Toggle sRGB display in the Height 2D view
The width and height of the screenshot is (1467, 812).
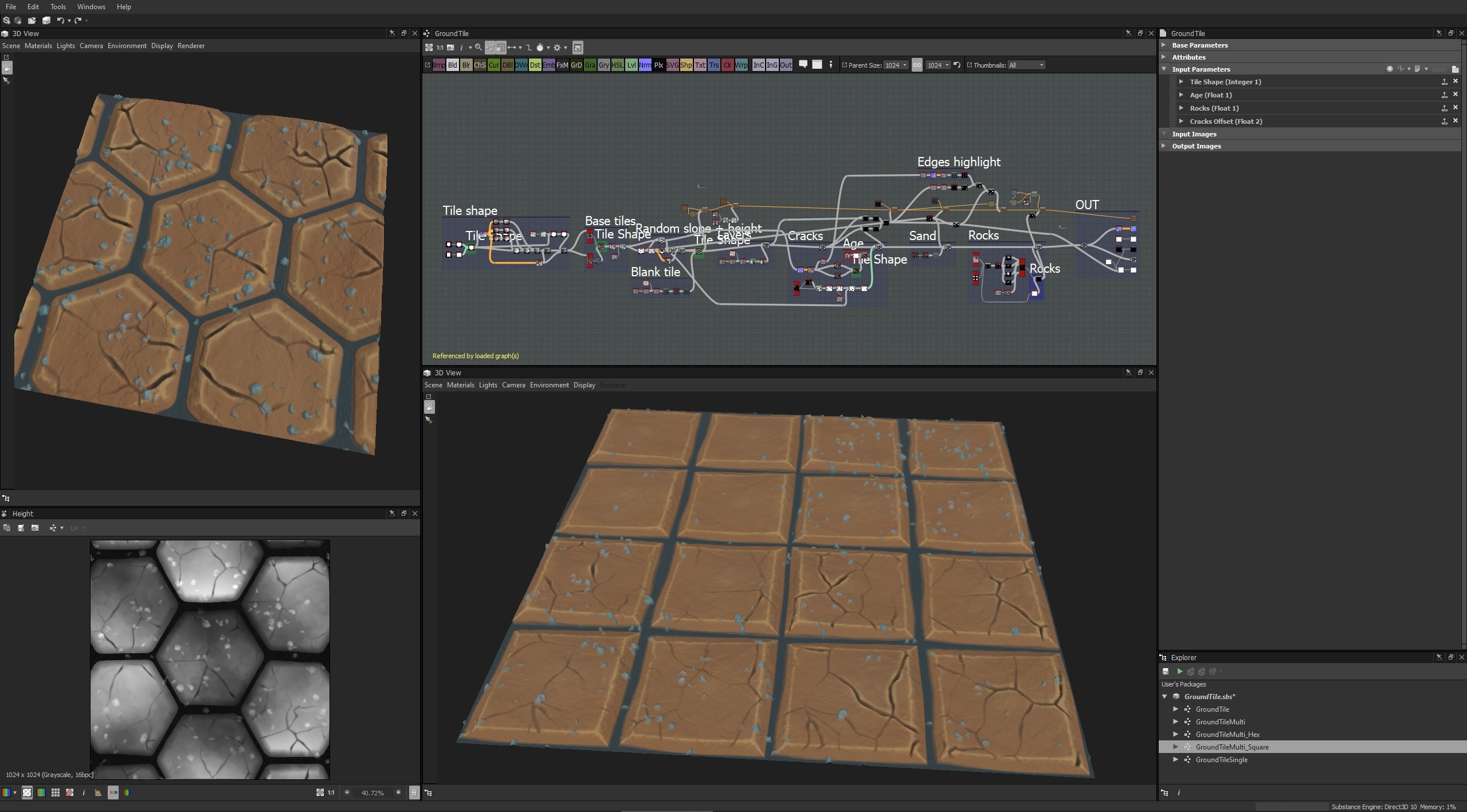(113, 793)
